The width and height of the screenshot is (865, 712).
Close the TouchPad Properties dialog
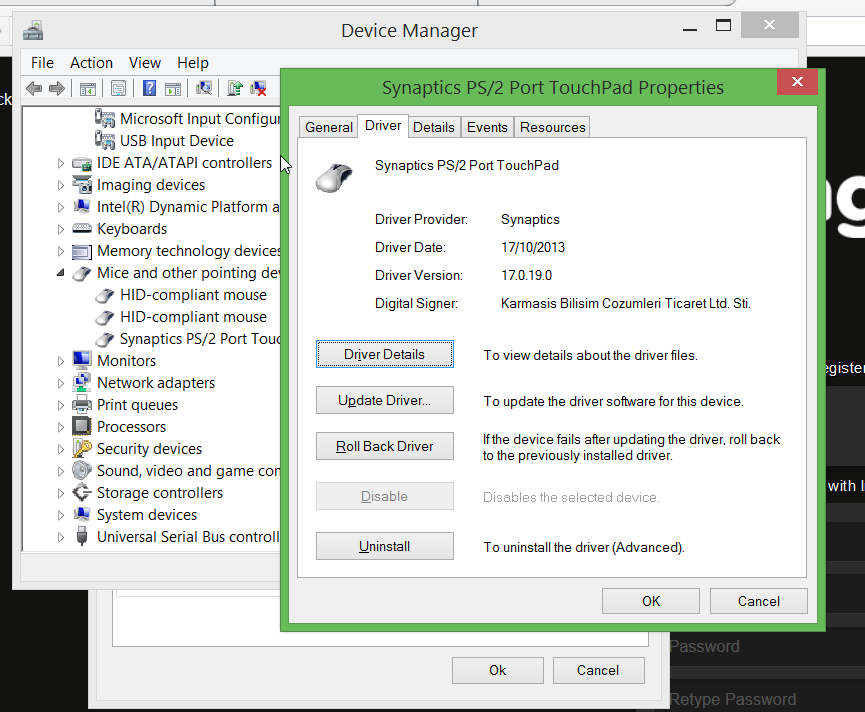797,82
